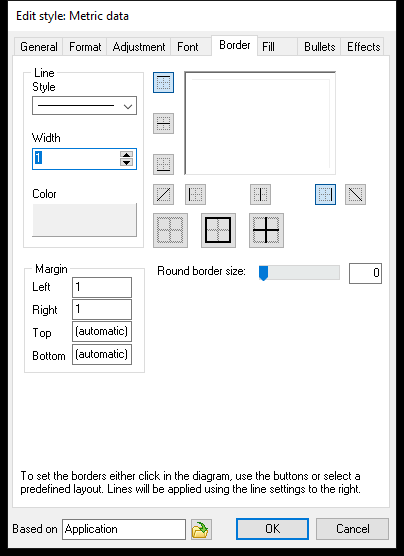Increase line Width with up arrow
Screen dimensions: 404x556
(x=126, y=155)
